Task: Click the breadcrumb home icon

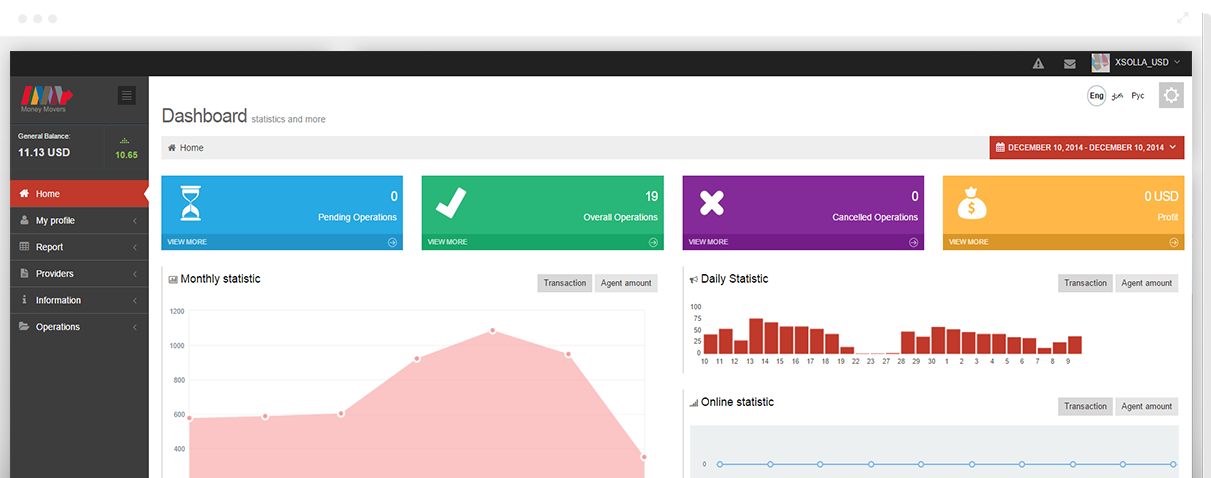Action: click(x=172, y=148)
